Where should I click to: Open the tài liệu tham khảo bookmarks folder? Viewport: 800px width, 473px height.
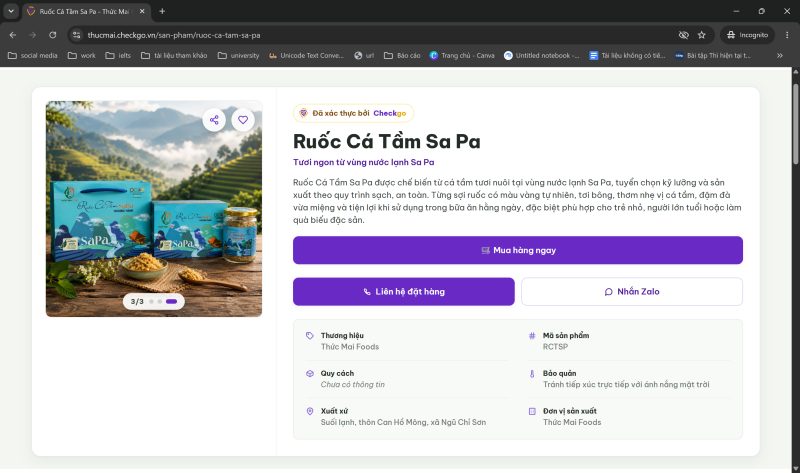point(174,56)
